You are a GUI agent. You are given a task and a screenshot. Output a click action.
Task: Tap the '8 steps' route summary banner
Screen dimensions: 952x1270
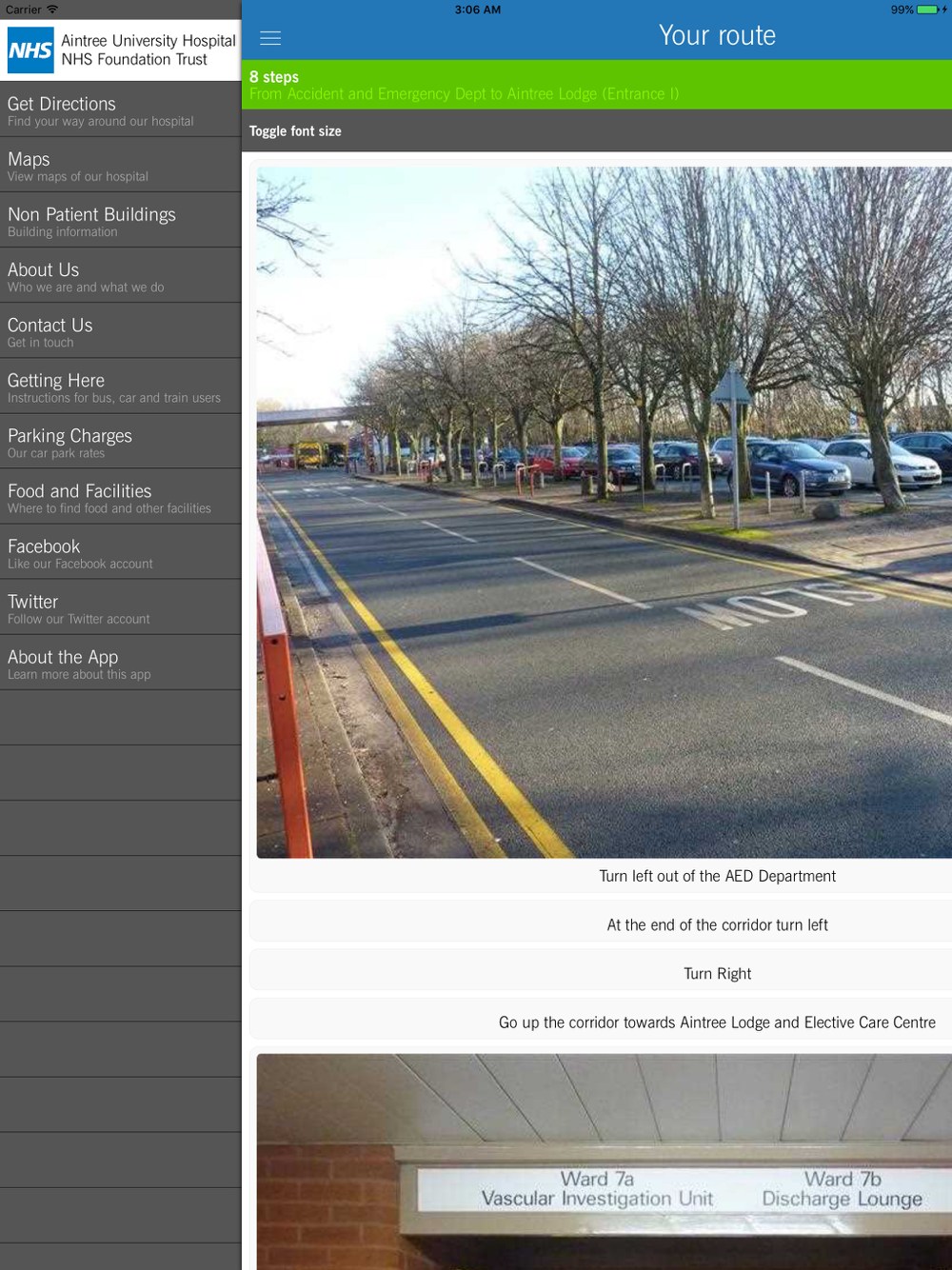[x=597, y=85]
